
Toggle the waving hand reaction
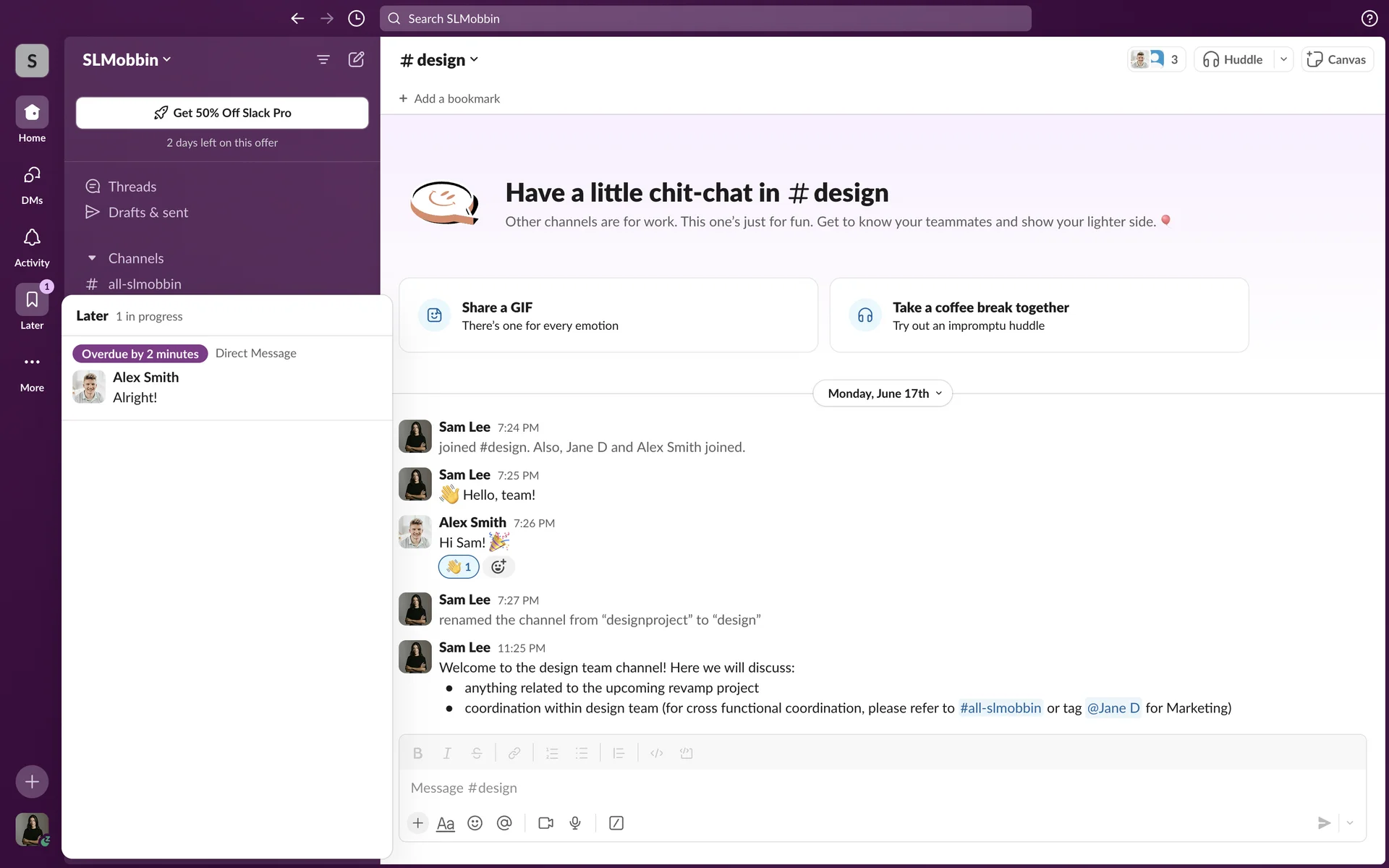click(x=459, y=567)
